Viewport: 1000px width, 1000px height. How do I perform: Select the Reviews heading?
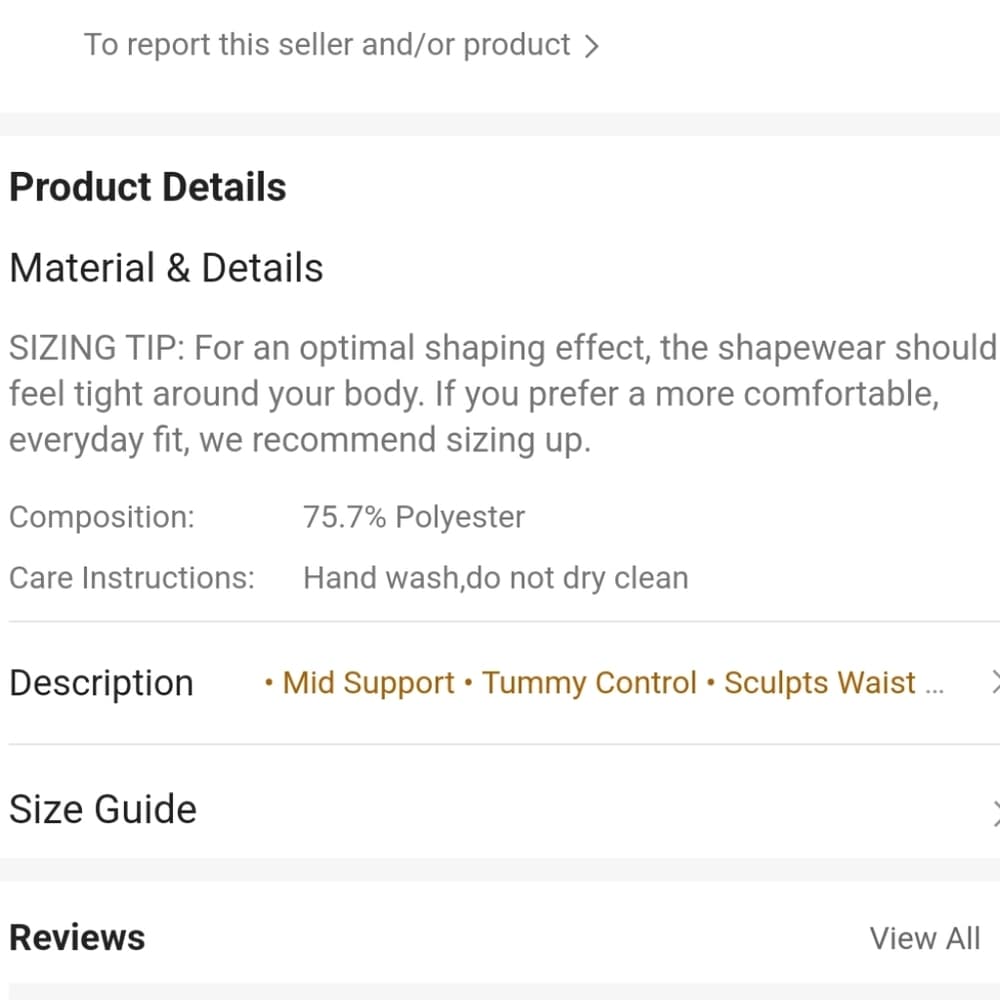[77, 938]
